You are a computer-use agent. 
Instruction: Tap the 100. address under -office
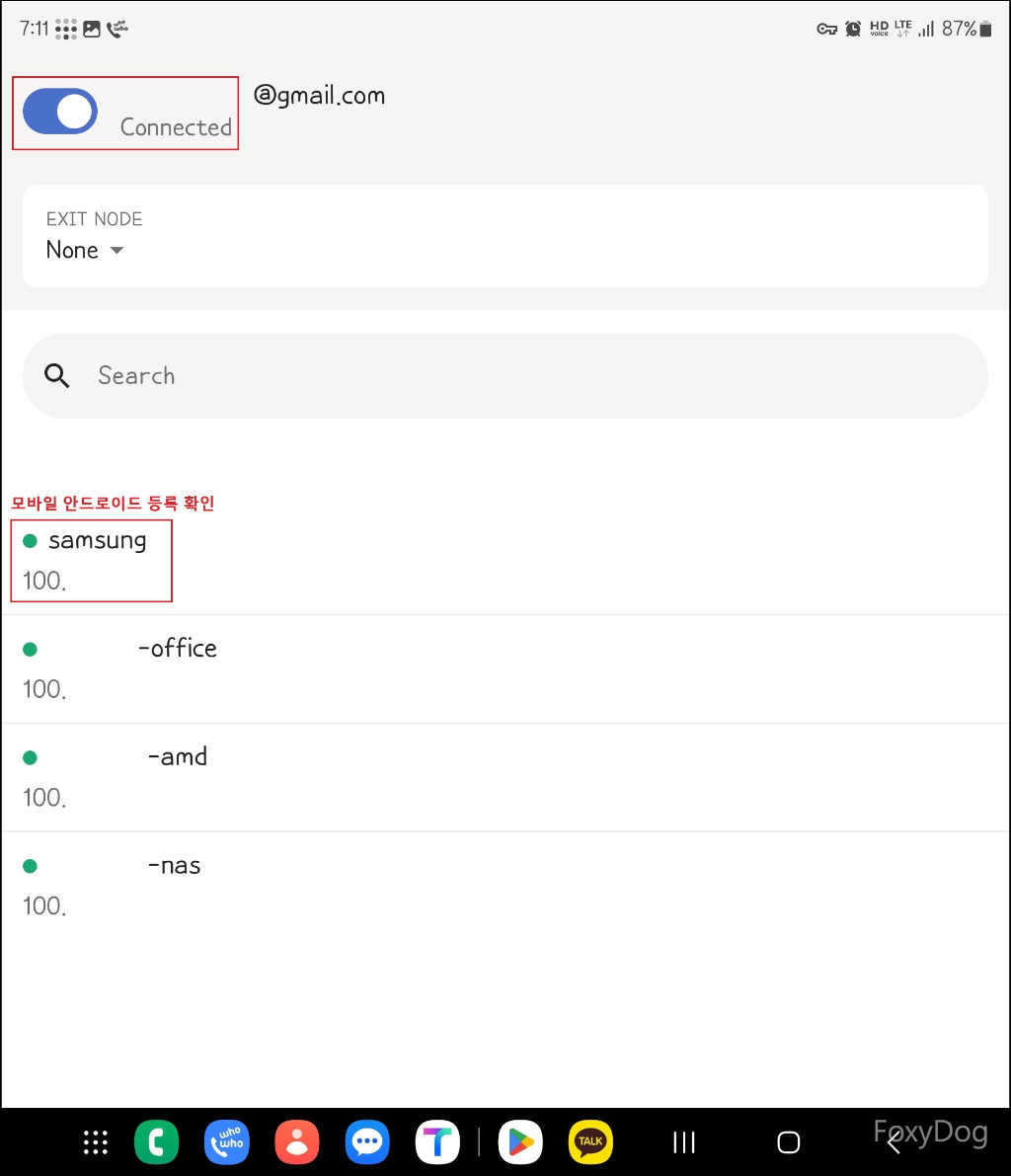pos(45,689)
